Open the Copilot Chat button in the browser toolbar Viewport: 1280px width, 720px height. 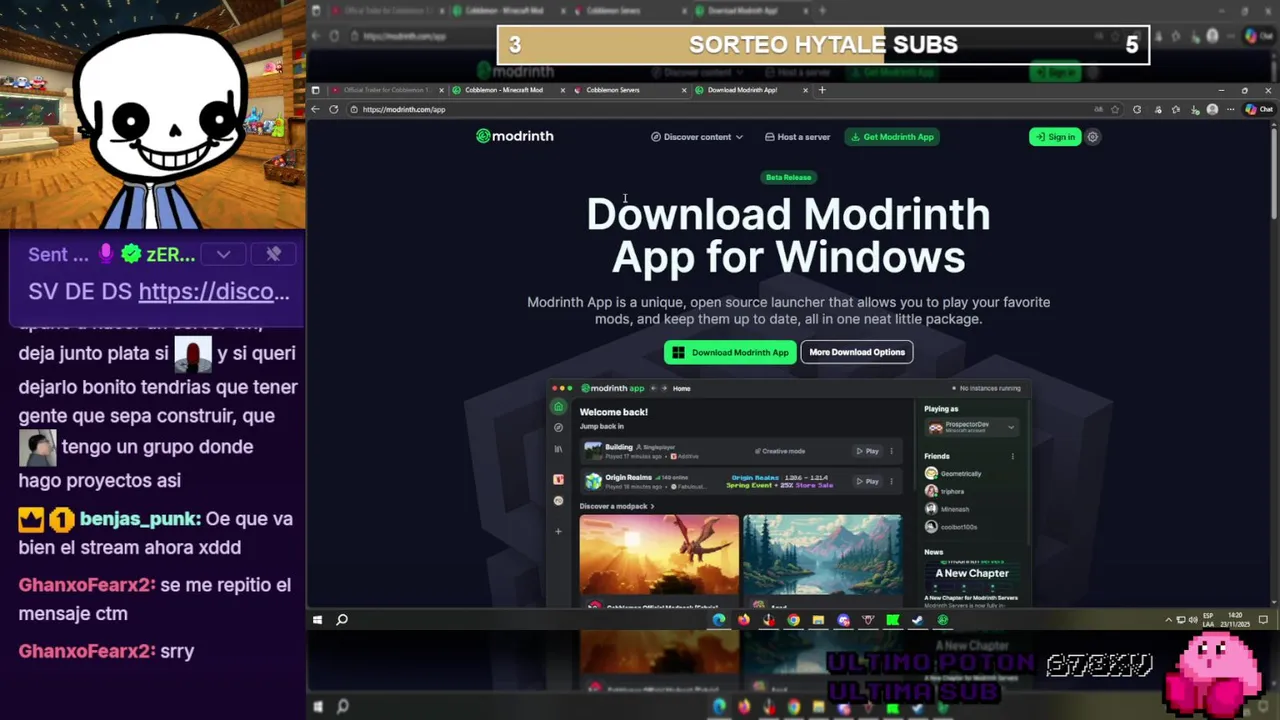1259,109
